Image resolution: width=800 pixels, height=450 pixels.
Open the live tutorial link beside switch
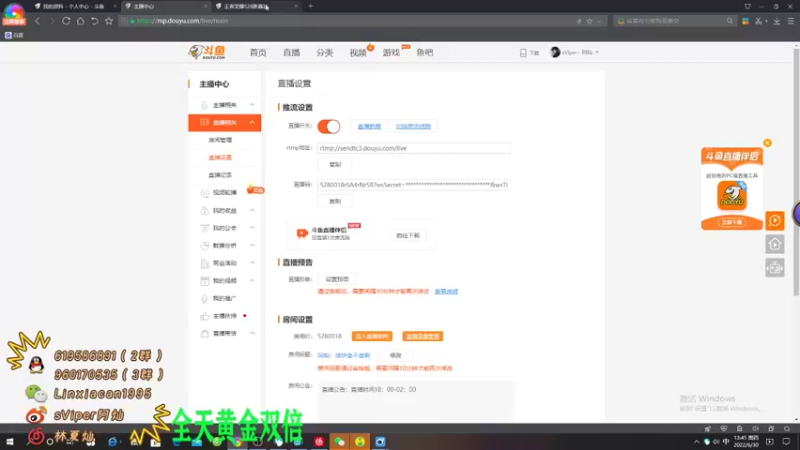(369, 126)
